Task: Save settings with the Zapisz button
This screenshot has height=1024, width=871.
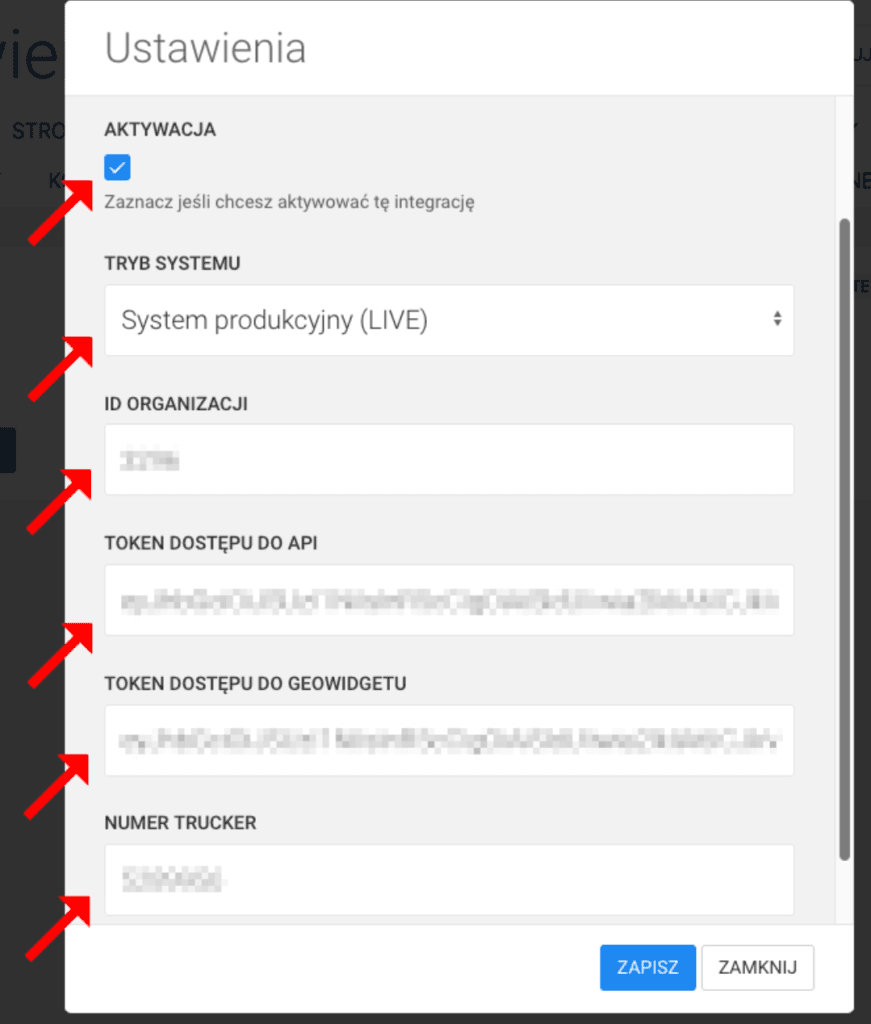Action: click(x=648, y=967)
